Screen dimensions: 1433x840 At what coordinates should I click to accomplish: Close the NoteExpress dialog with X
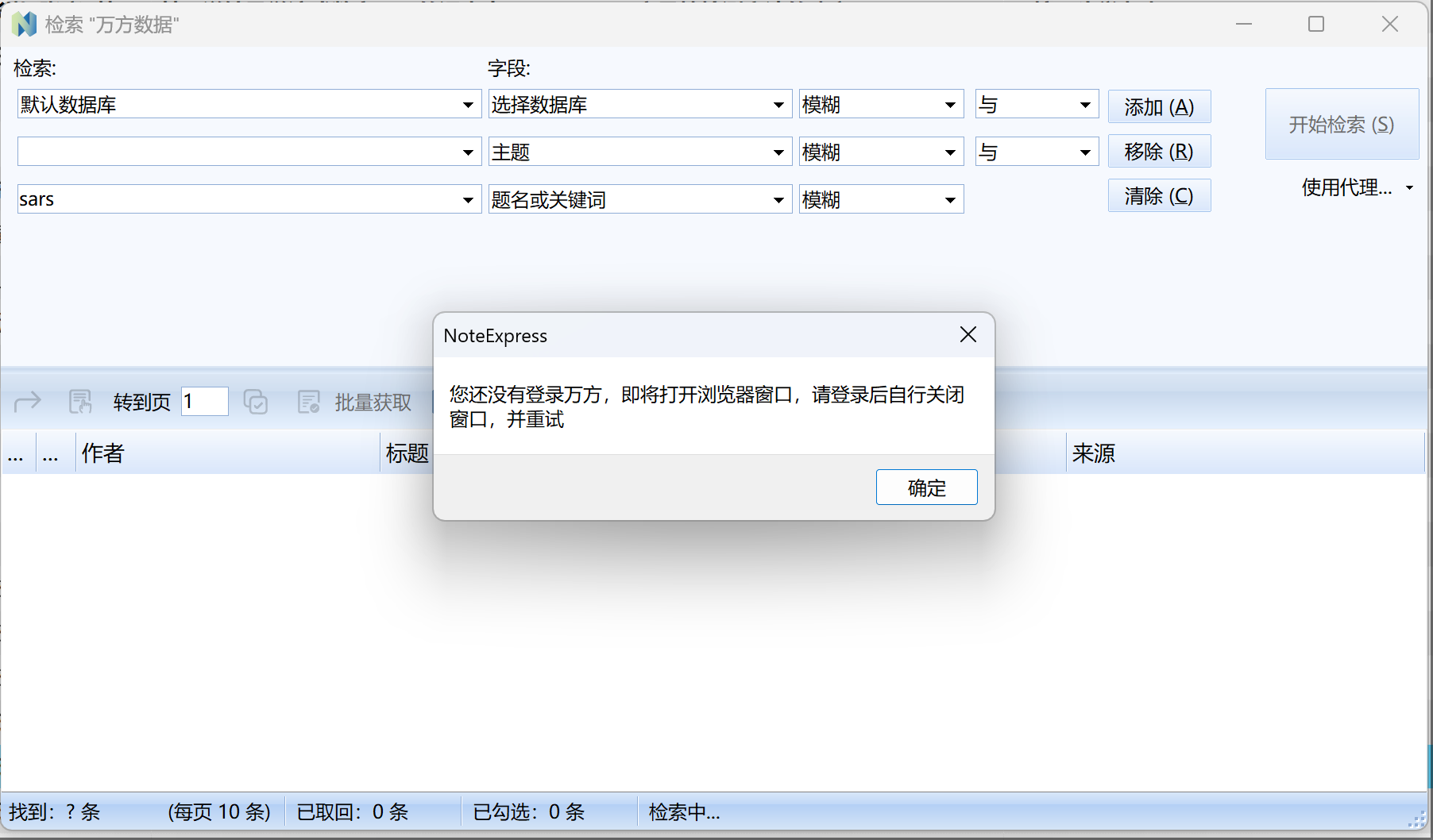[968, 335]
